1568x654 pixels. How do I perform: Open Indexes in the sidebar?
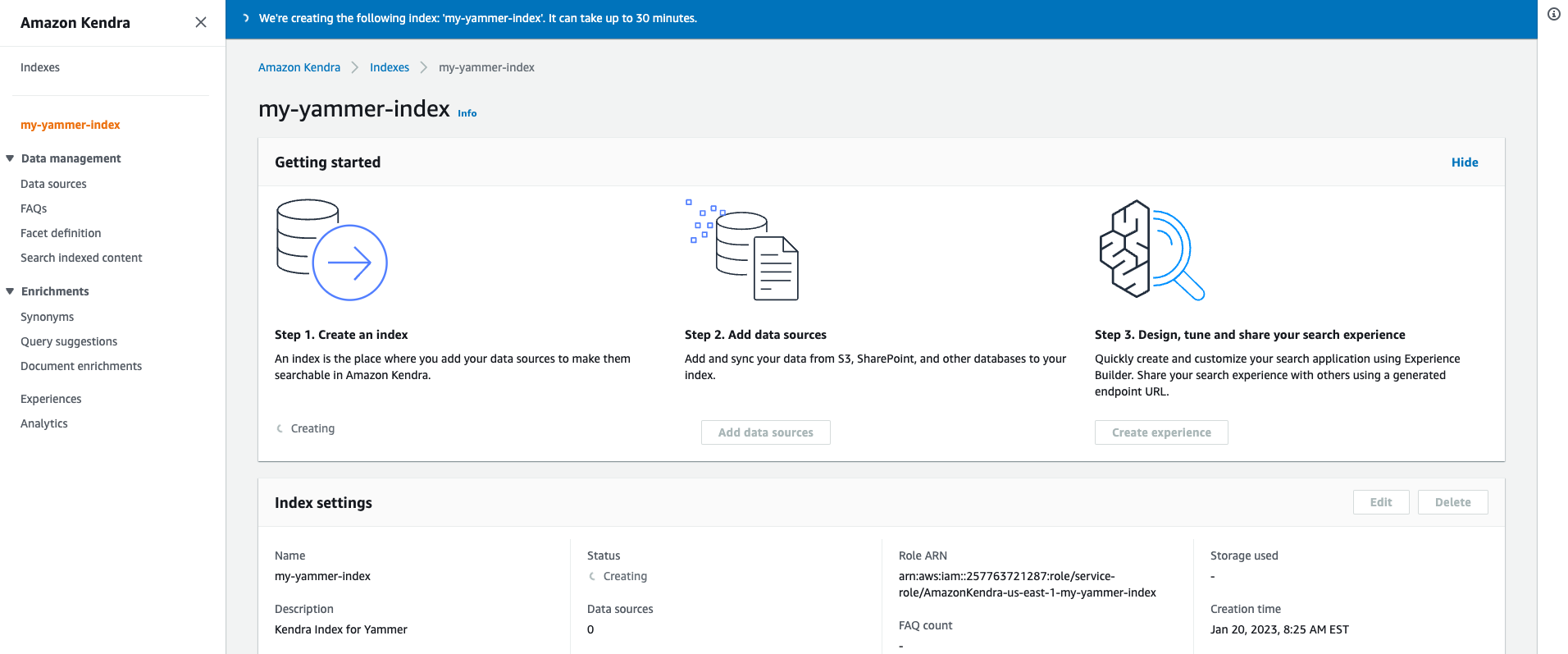point(40,67)
